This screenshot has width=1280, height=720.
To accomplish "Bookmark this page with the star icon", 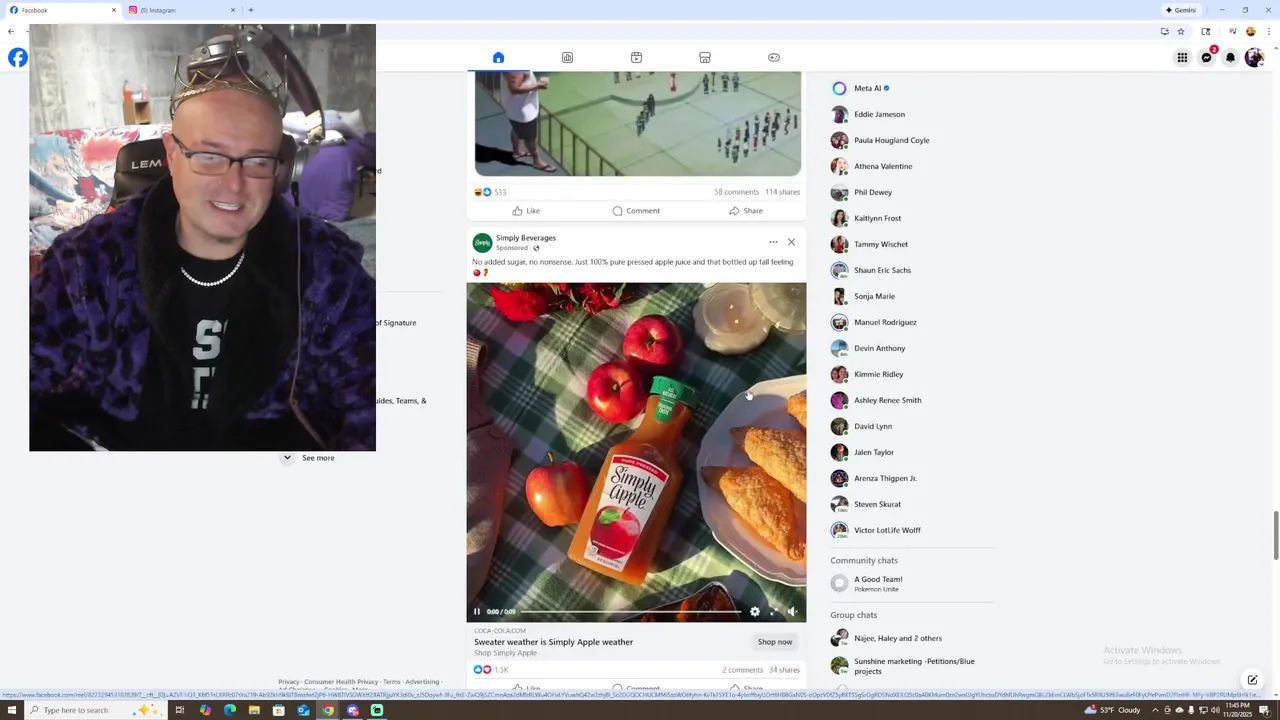I will point(1181,31).
